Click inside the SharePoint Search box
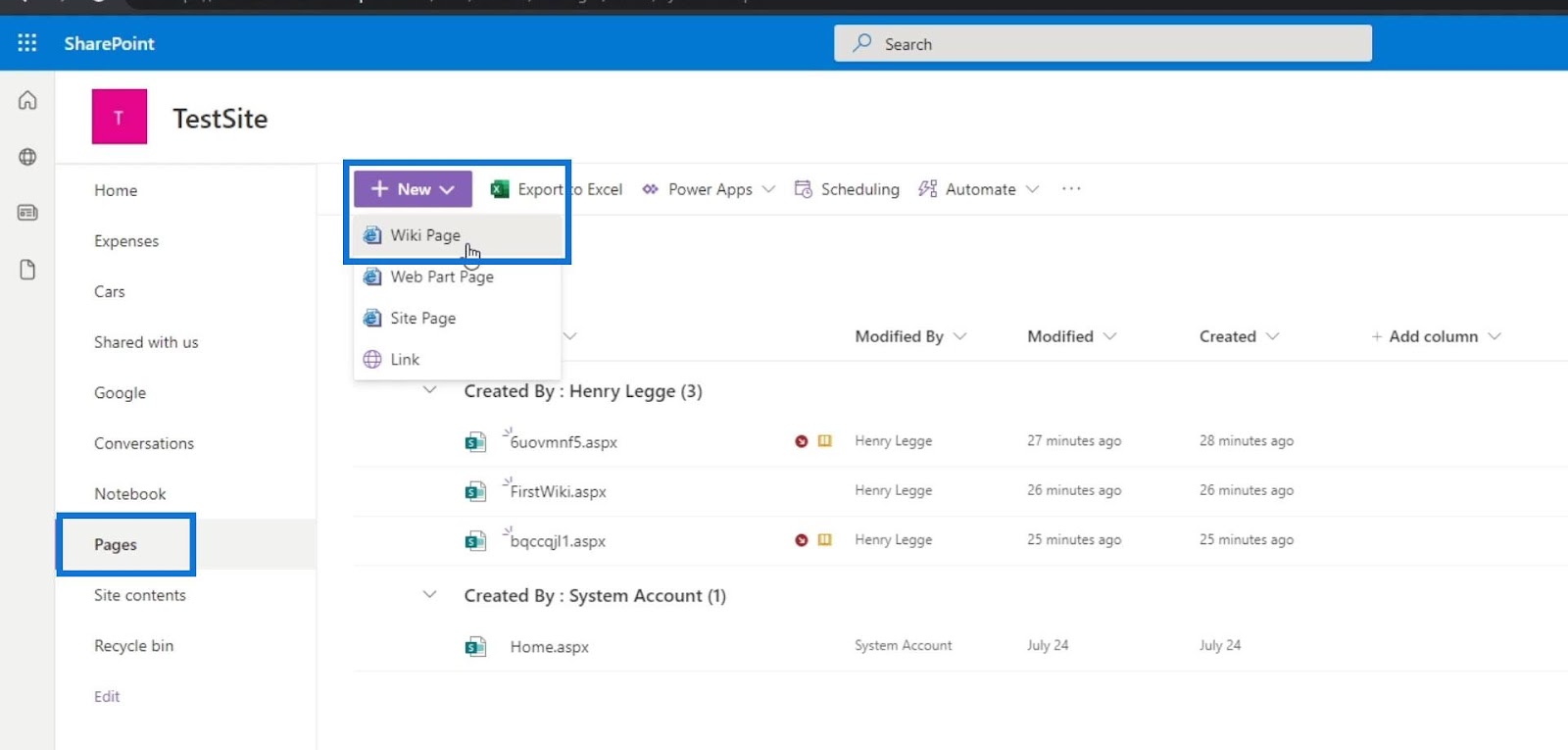The image size is (1568, 750). click(1102, 43)
